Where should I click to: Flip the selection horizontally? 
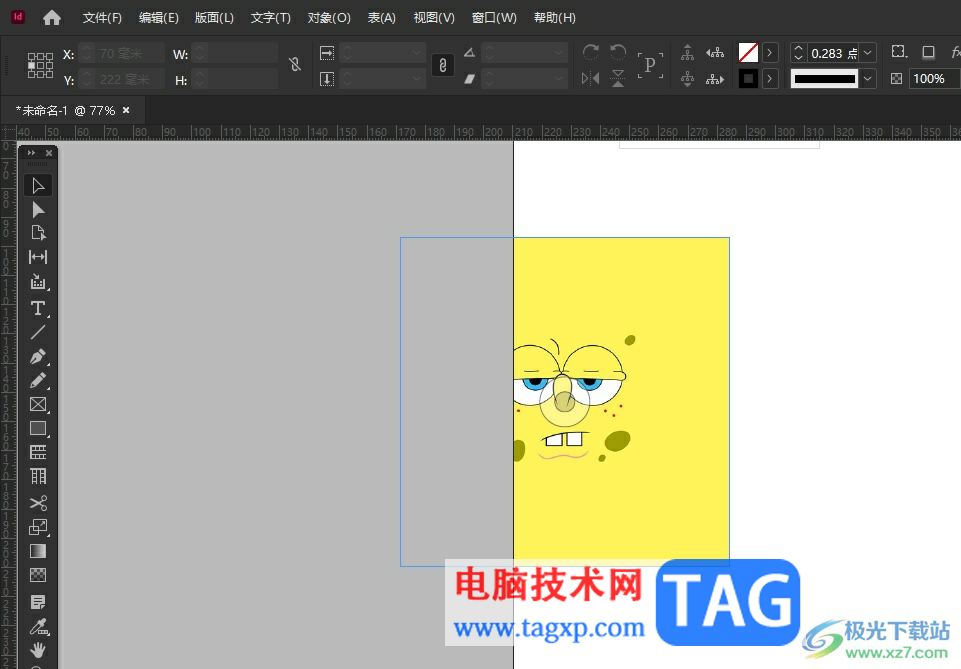point(591,78)
